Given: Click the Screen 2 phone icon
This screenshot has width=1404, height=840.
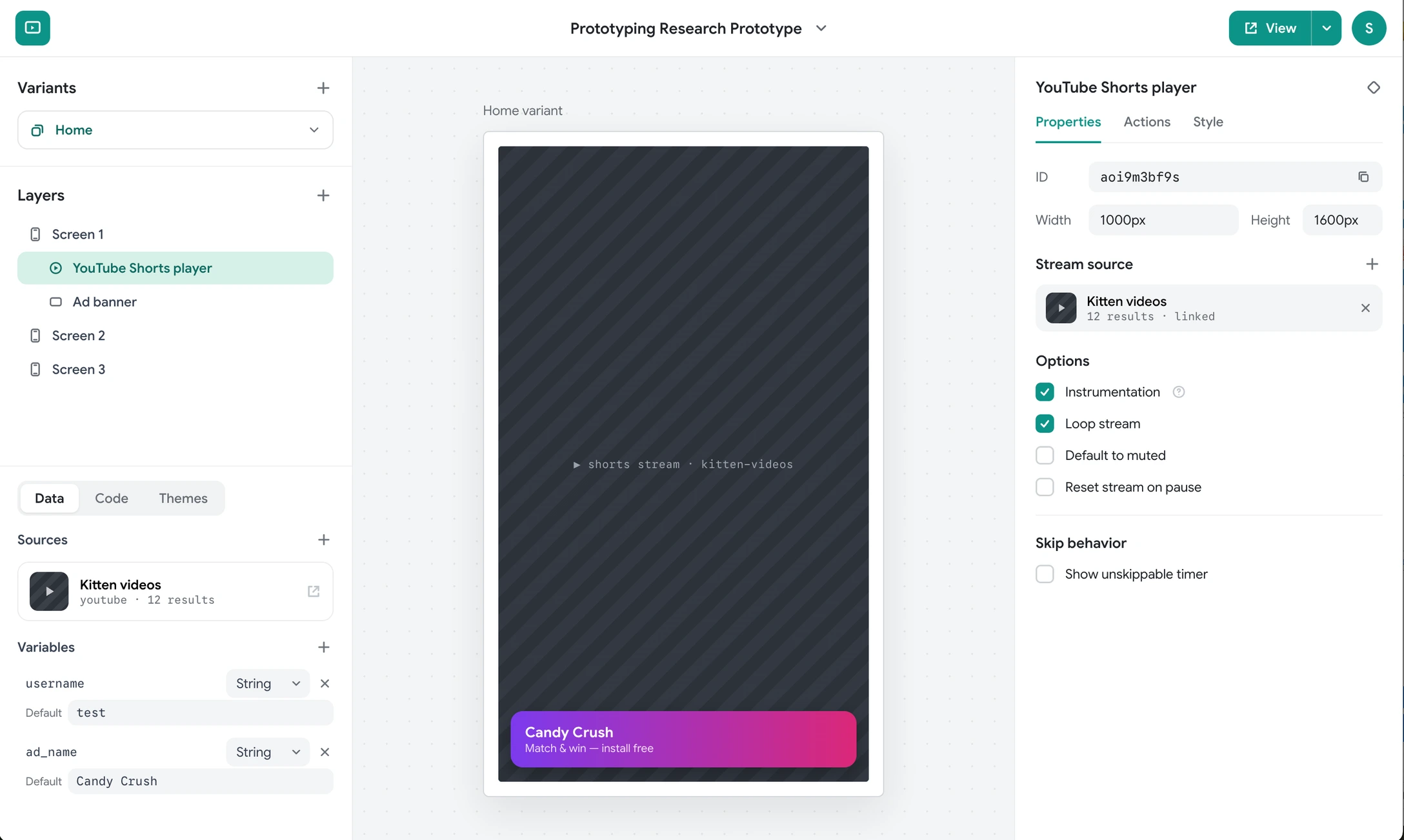Looking at the screenshot, I should tap(35, 335).
